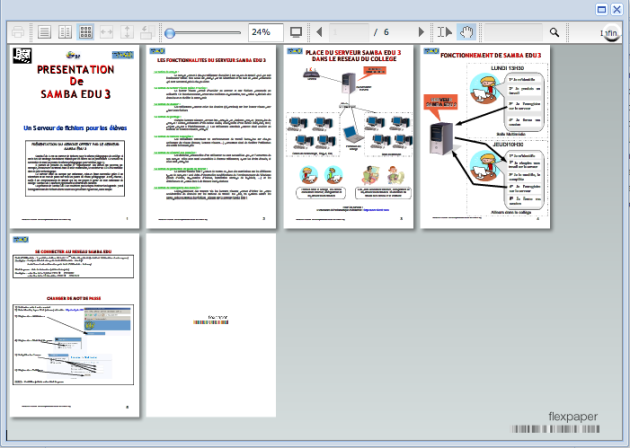The width and height of the screenshot is (630, 448).
Task: Click the print icon in toolbar
Action: [18, 32]
